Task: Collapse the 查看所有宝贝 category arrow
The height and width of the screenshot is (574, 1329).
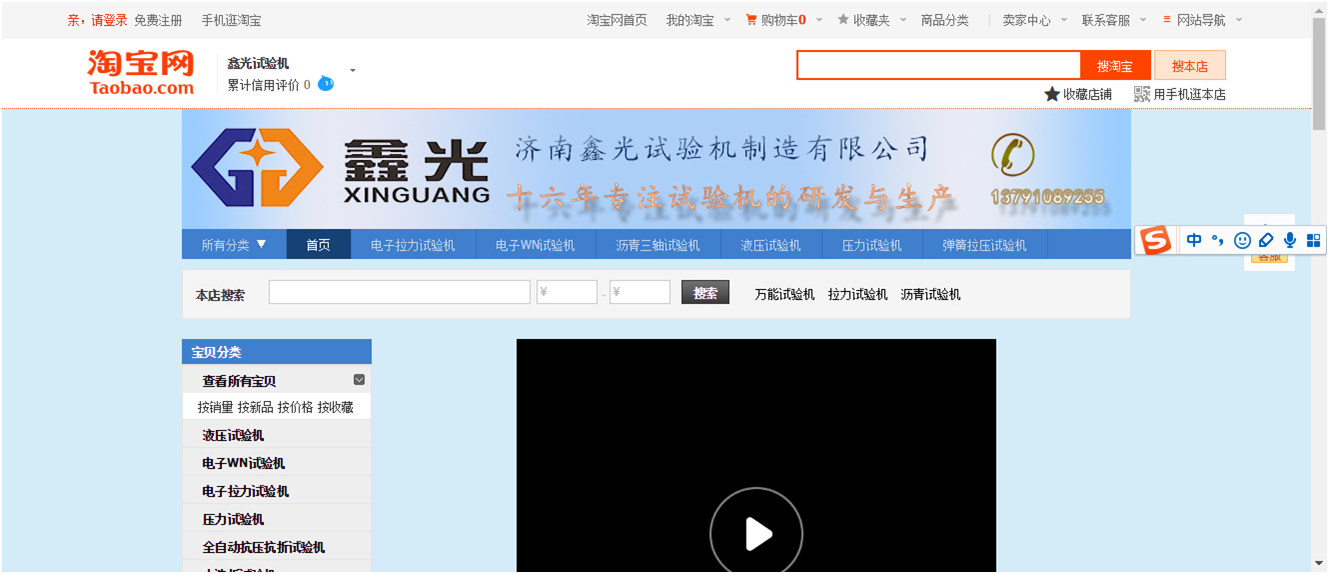Action: point(359,380)
